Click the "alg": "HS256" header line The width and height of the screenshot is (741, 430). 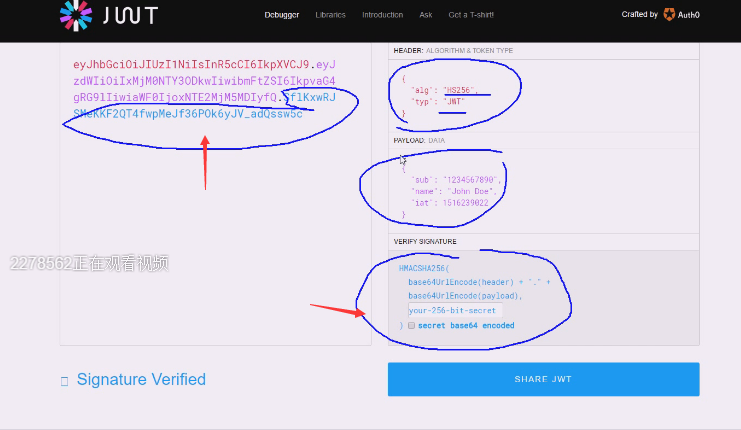point(445,90)
